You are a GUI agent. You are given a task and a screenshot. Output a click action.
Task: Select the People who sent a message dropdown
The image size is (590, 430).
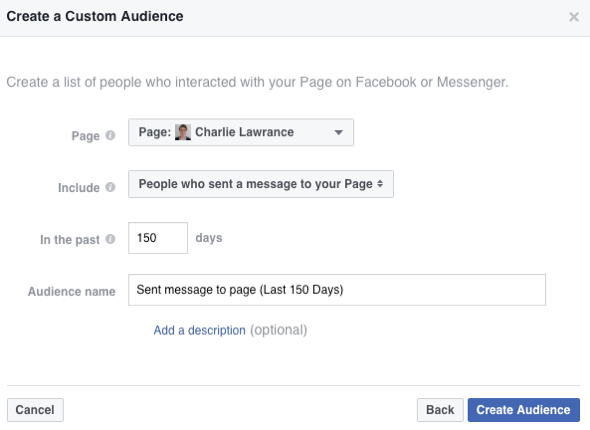tap(261, 184)
